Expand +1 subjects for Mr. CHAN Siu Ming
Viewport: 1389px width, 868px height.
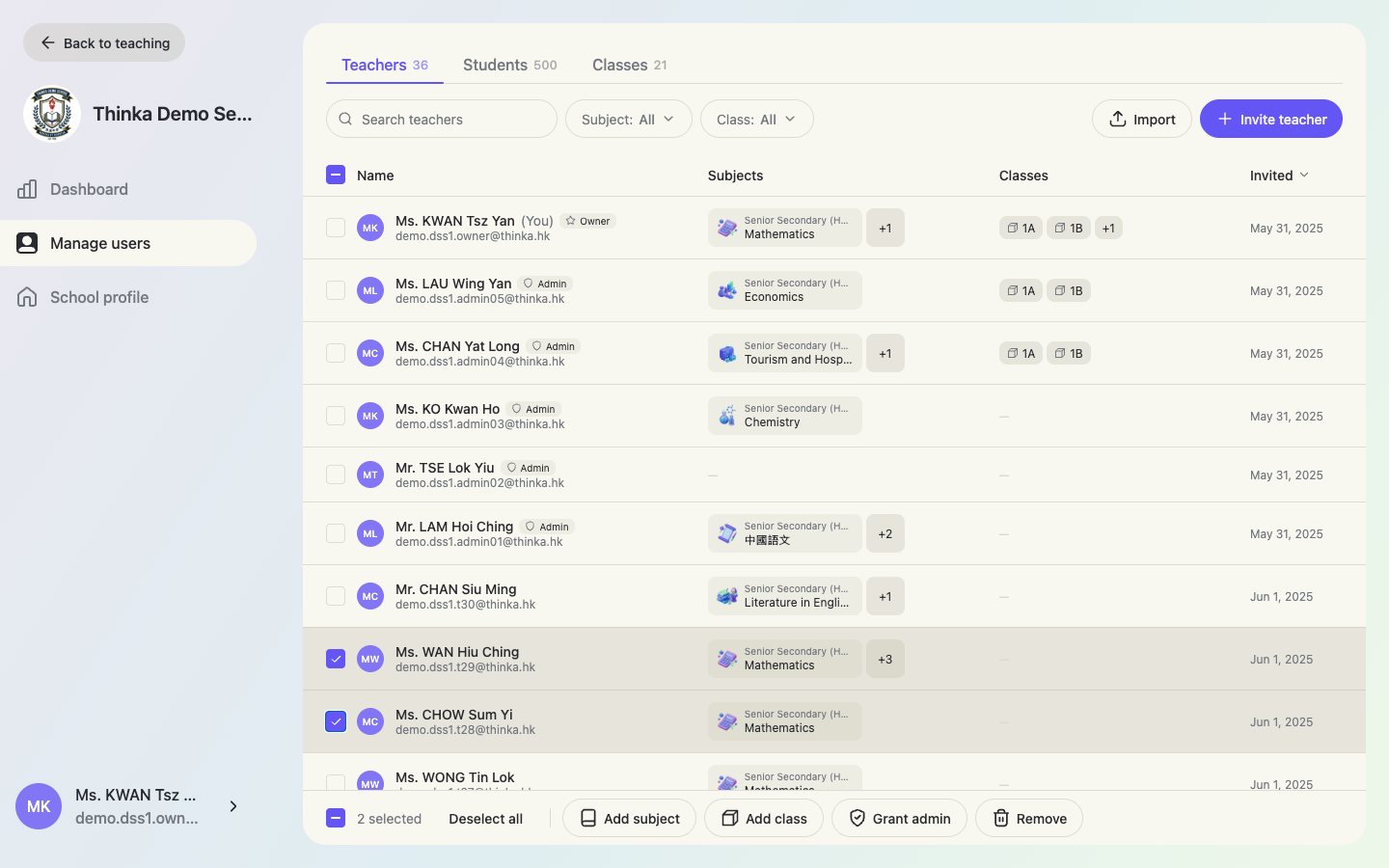point(885,596)
